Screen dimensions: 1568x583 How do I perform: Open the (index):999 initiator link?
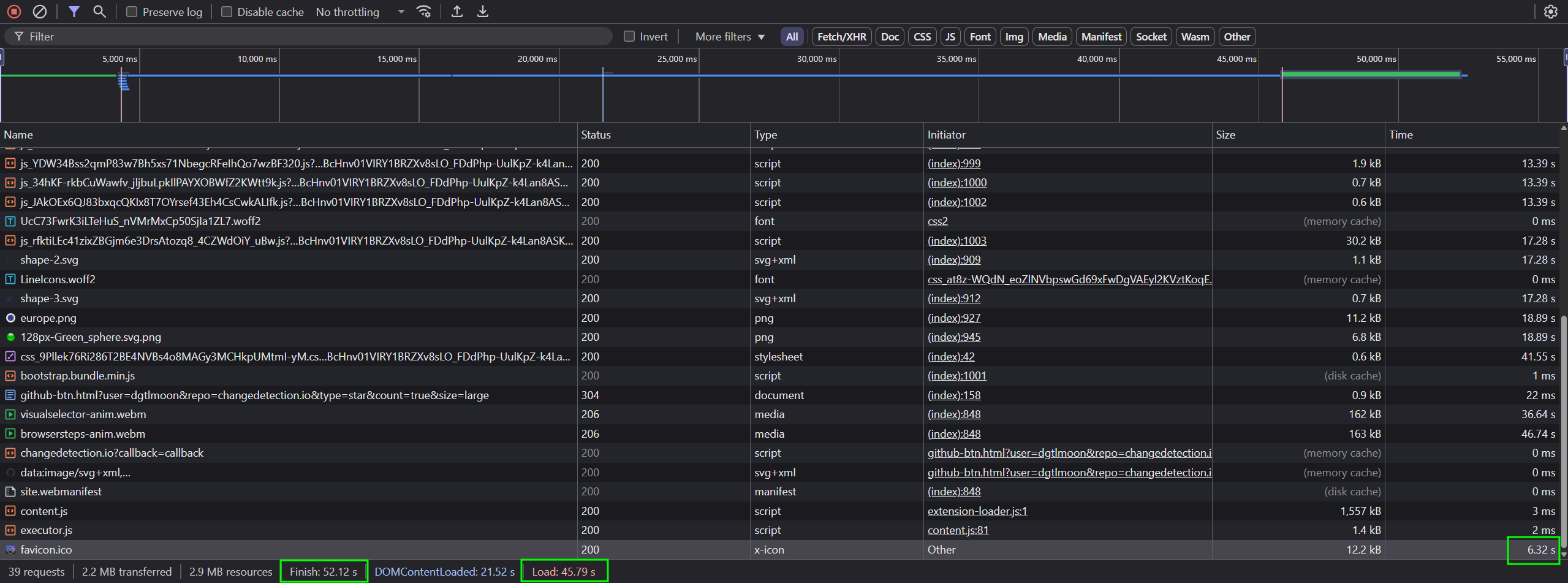pos(953,164)
